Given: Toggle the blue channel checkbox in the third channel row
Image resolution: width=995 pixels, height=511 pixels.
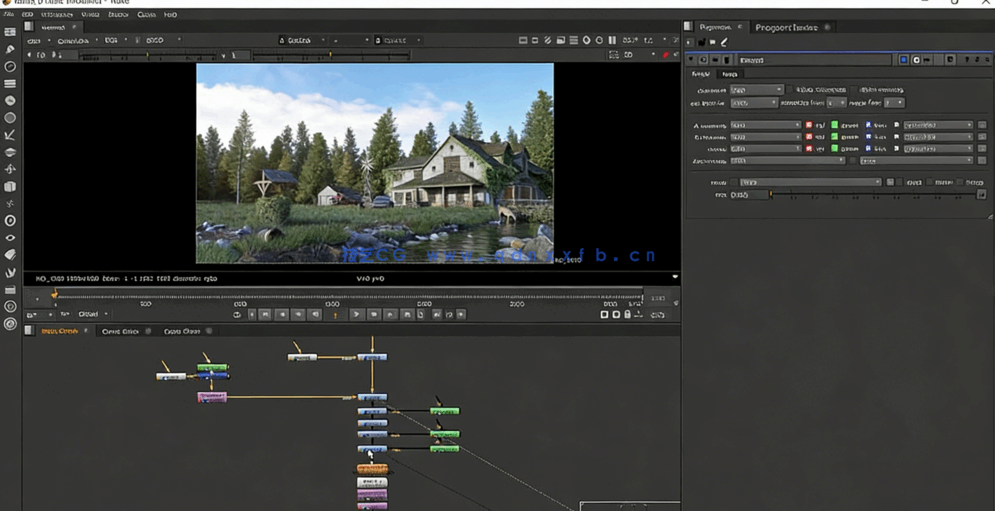Looking at the screenshot, I should point(869,149).
